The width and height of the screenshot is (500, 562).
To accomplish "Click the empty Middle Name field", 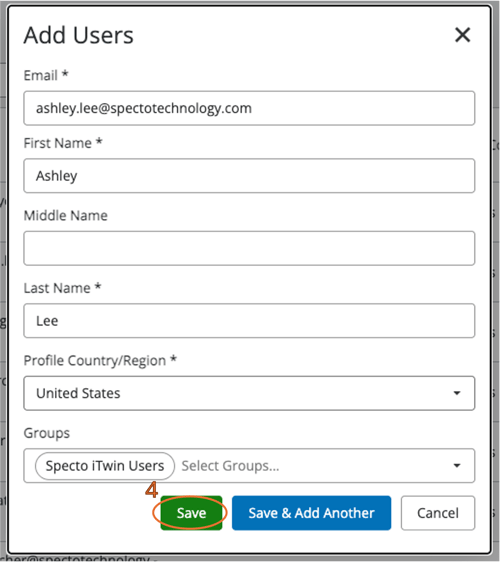I will [249, 248].
